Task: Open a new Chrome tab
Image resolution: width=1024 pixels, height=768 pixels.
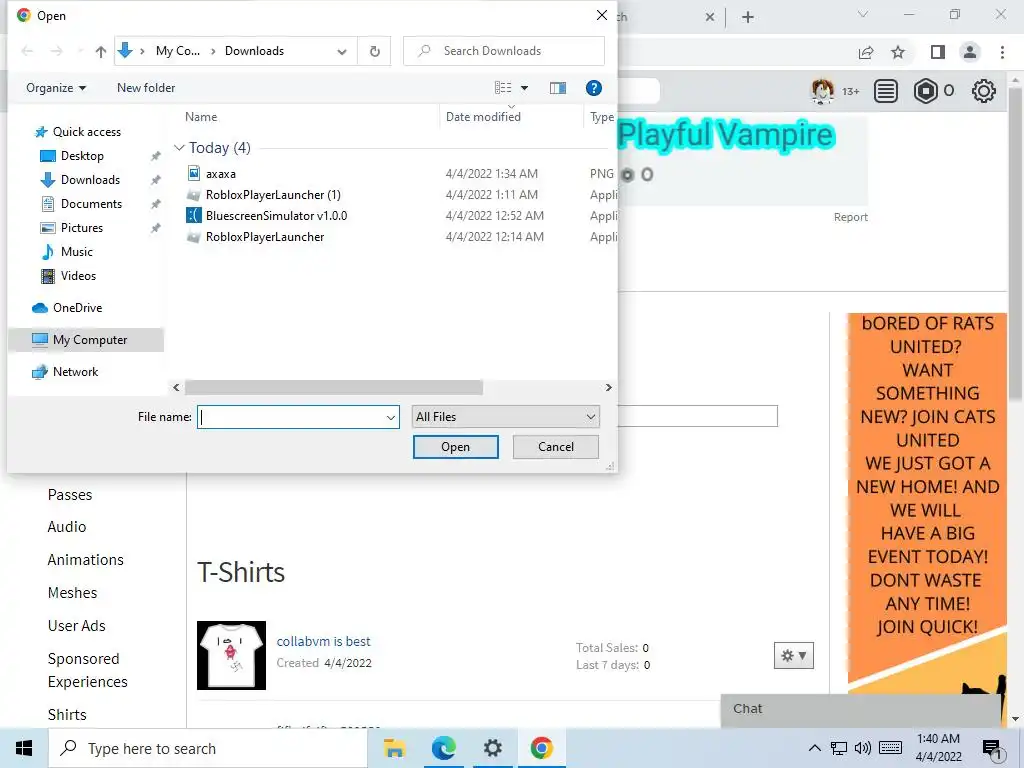Action: click(748, 18)
